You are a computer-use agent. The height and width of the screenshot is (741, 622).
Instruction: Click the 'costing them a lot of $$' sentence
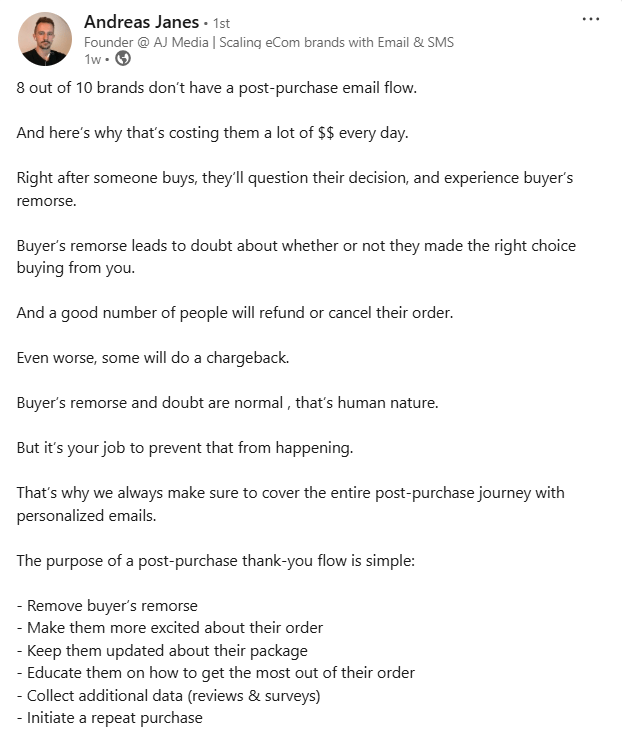pyautogui.click(x=212, y=133)
